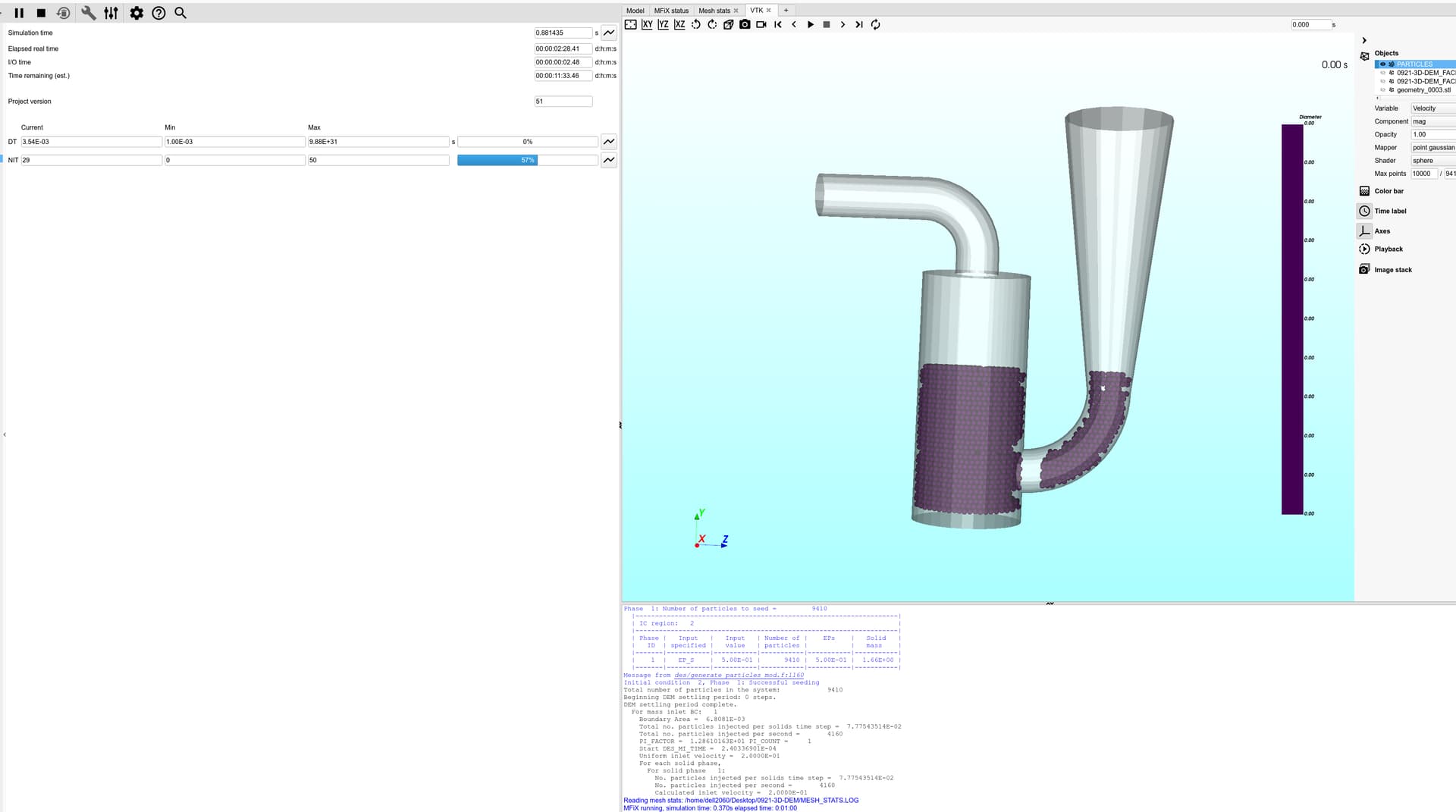Collapse the VTK sidebar with the chevron
This screenshot has height=812, width=1456.
pos(1363,41)
